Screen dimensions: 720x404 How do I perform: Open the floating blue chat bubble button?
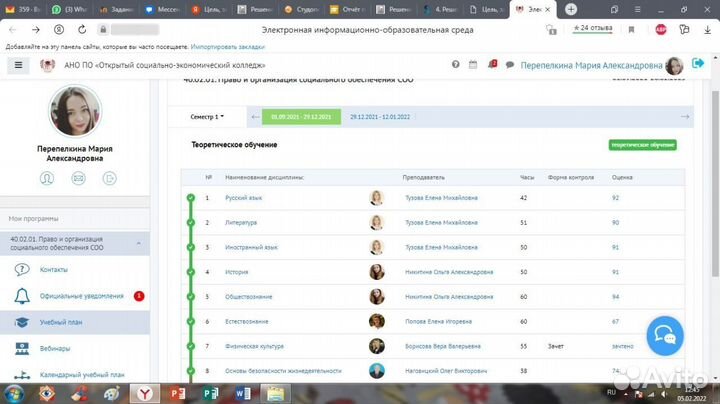click(665, 336)
